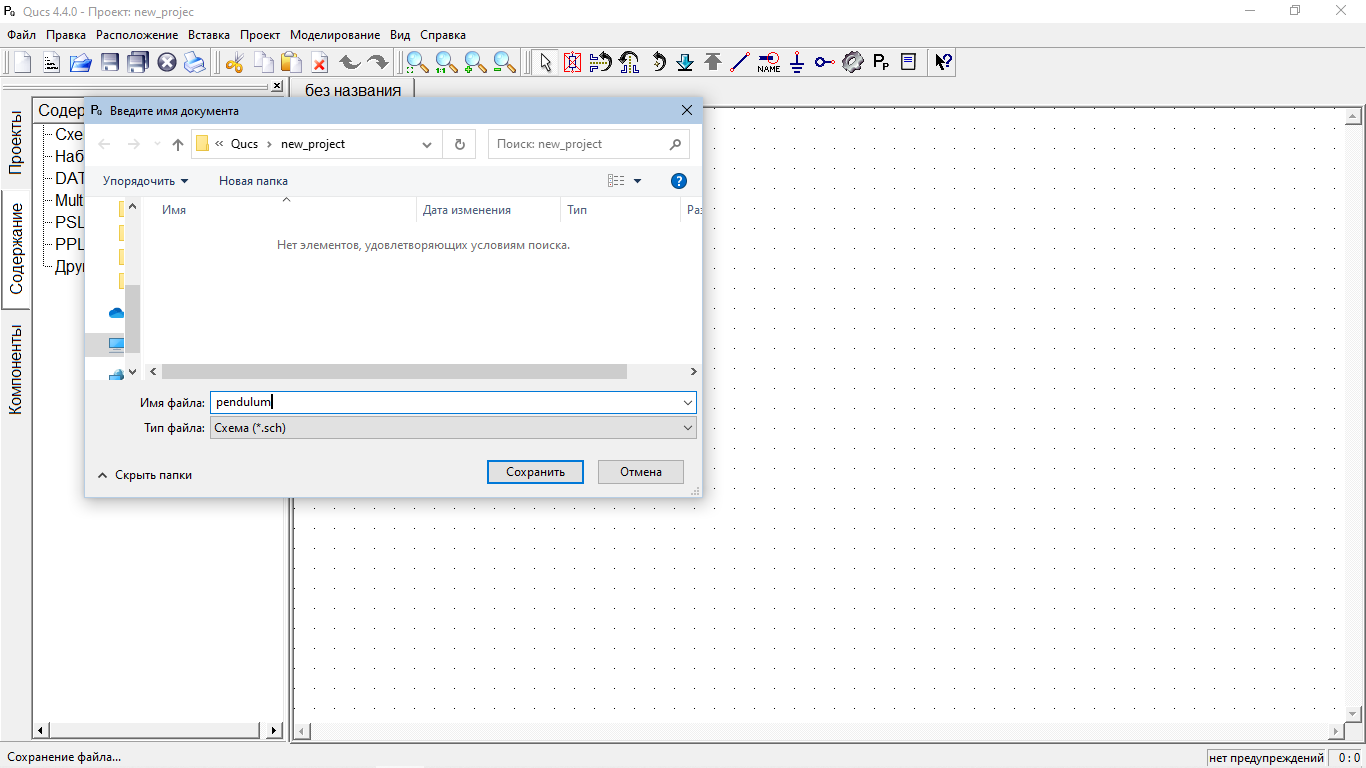Viewport: 1366px width, 768px height.
Task: Open the Моделирование menu
Action: coord(335,35)
